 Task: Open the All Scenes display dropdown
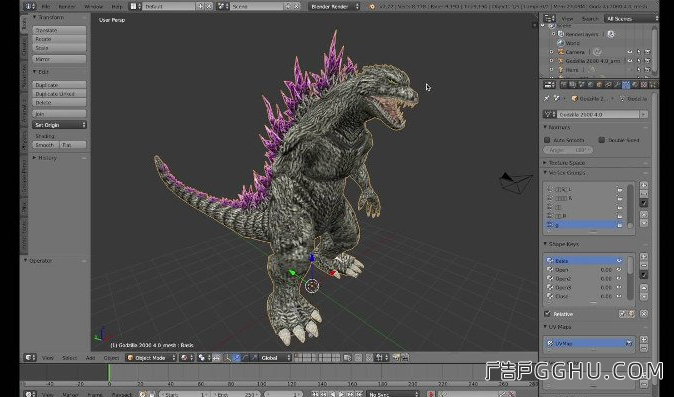(631, 18)
